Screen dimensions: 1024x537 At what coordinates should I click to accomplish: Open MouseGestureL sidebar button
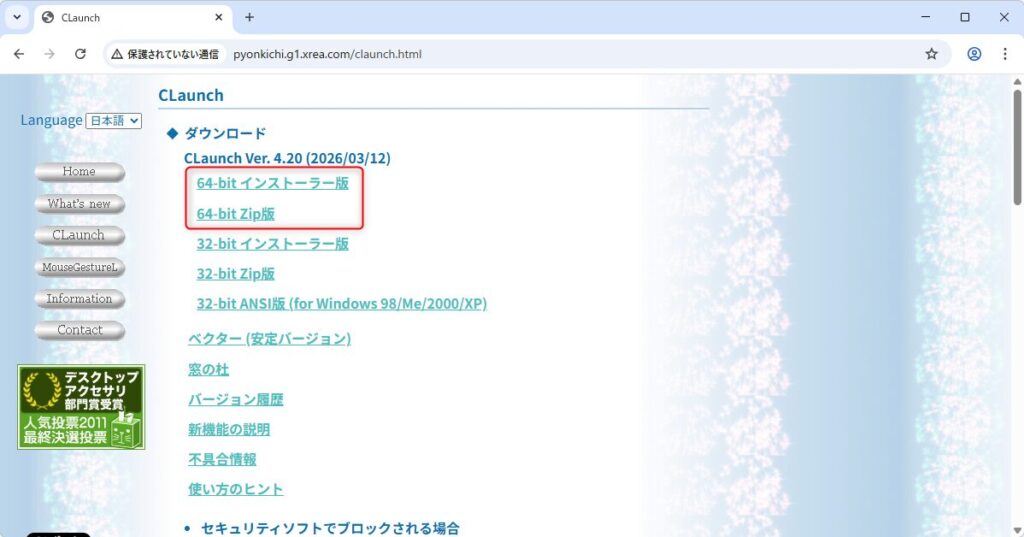(x=79, y=267)
